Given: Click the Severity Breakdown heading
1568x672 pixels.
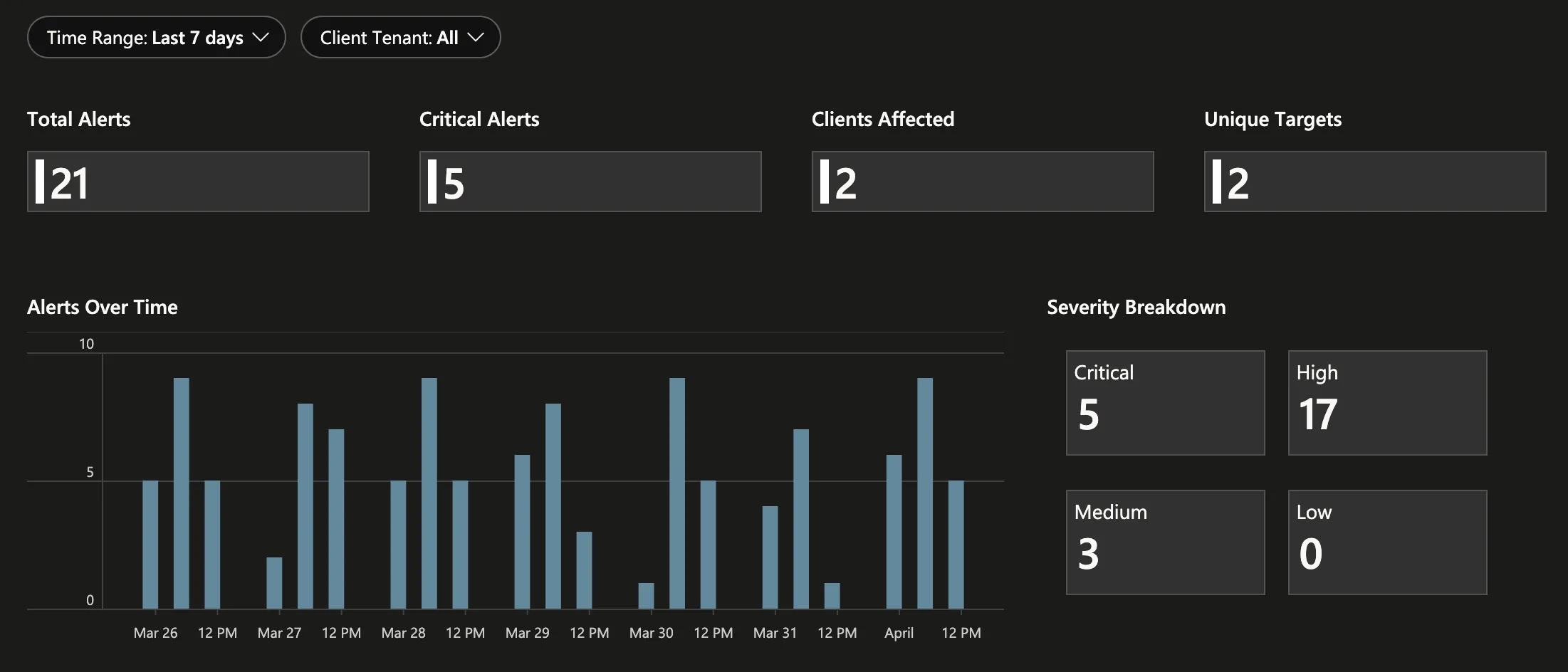Looking at the screenshot, I should coord(1135,307).
